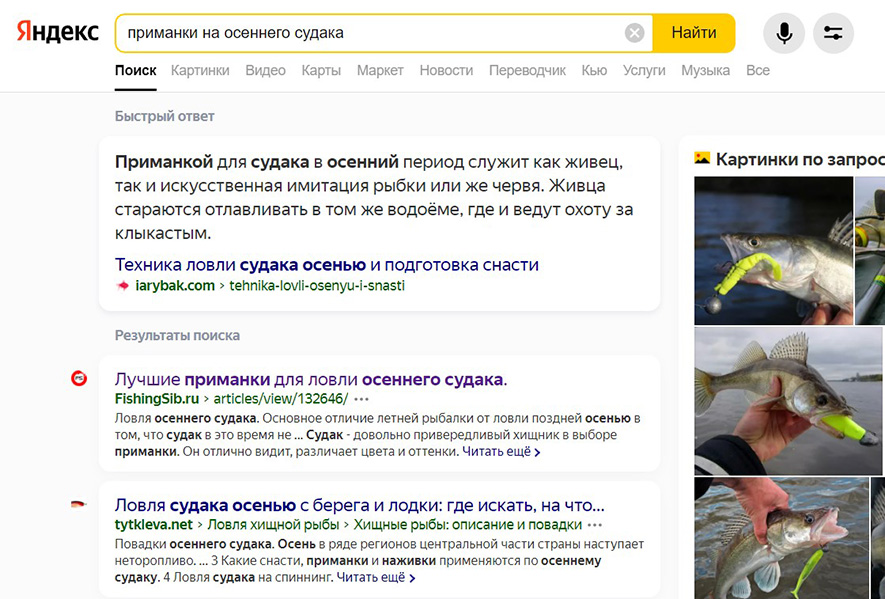The height and width of the screenshot is (599, 885).
Task: Open 'Лучшие приманки для ловли осеннего судака' result
Action: point(311,379)
